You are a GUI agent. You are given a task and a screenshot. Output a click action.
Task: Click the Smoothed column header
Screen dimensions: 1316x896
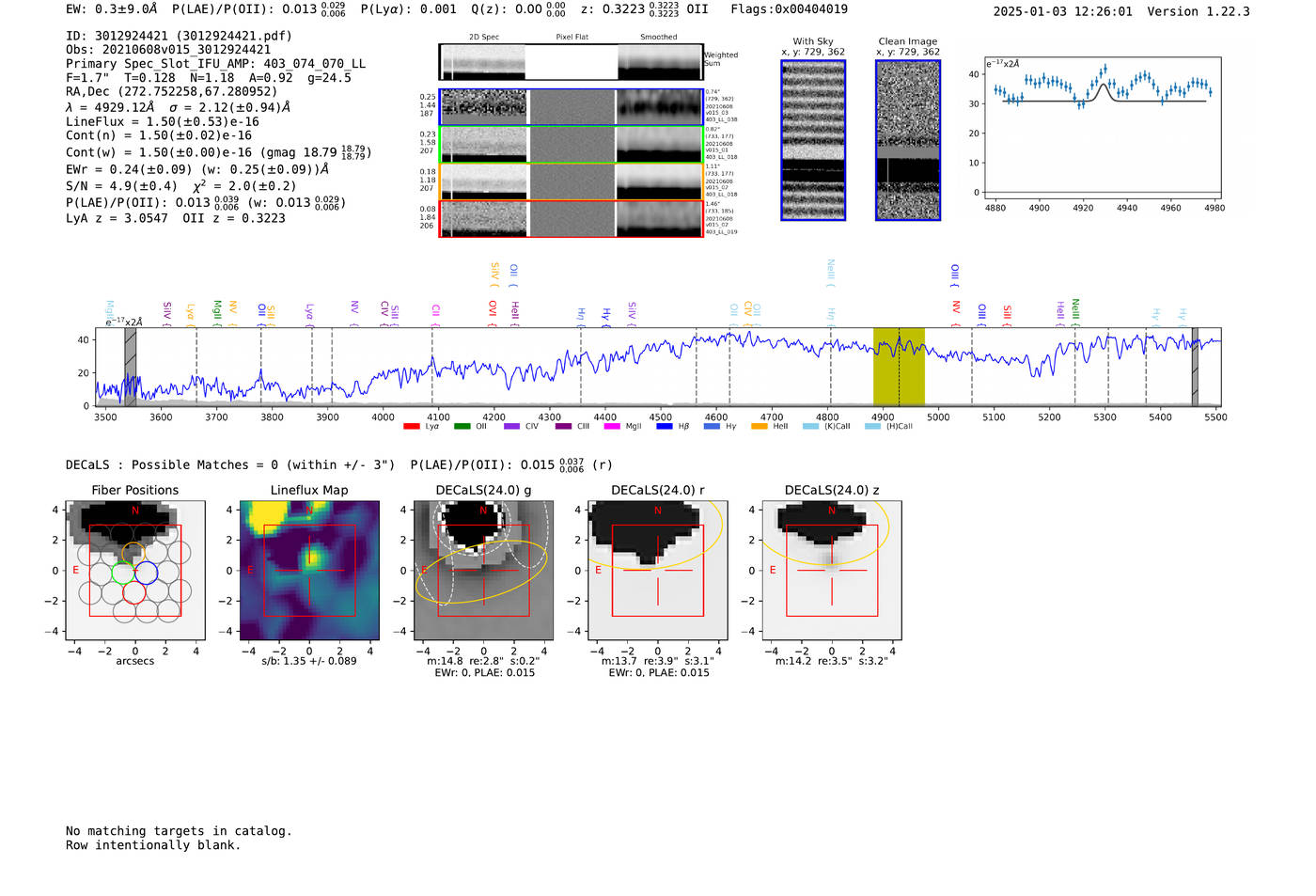click(x=659, y=38)
